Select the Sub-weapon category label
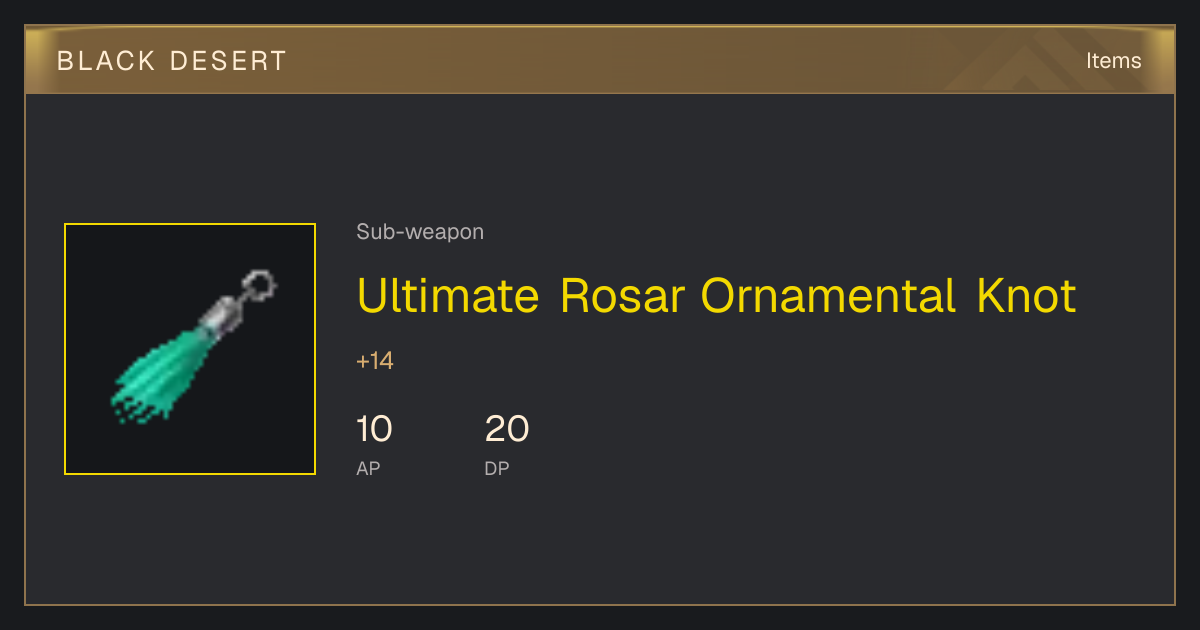 (420, 232)
